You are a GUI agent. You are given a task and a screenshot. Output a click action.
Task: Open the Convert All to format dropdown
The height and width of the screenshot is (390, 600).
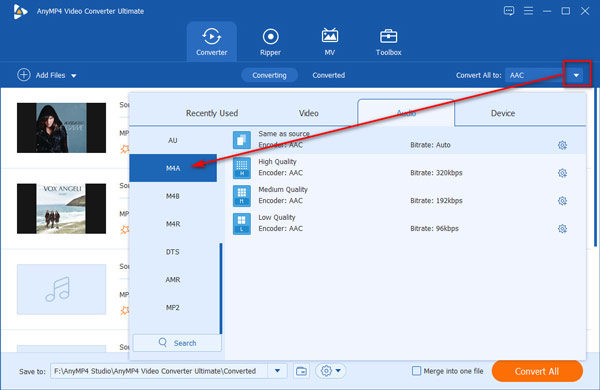tap(576, 75)
